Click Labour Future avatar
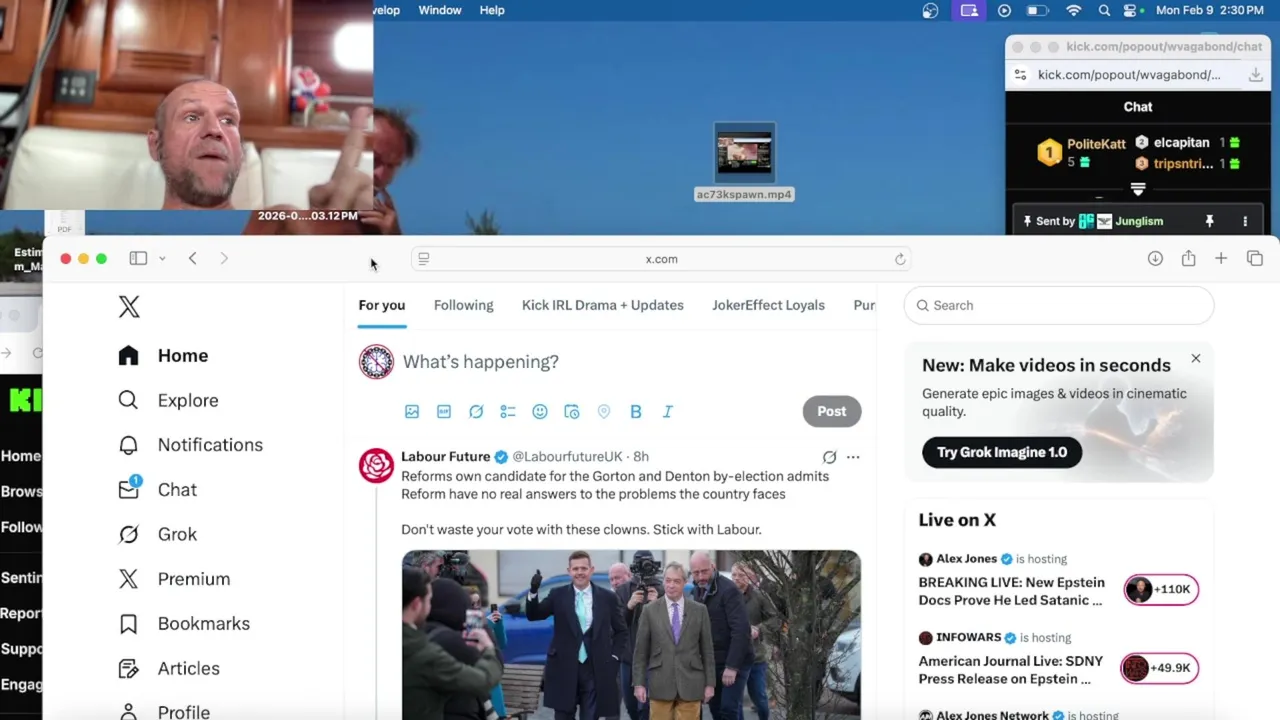1280x720 pixels. [x=376, y=466]
